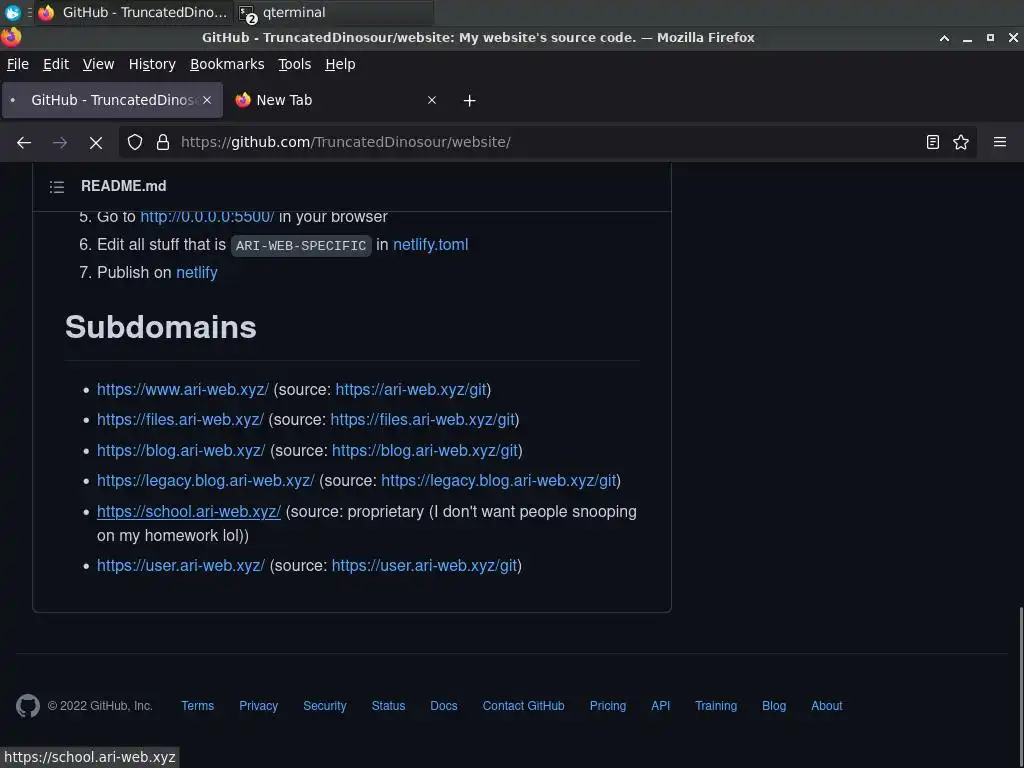Open https://legacy.blog.ari-web.xyz/git source link

point(499,481)
